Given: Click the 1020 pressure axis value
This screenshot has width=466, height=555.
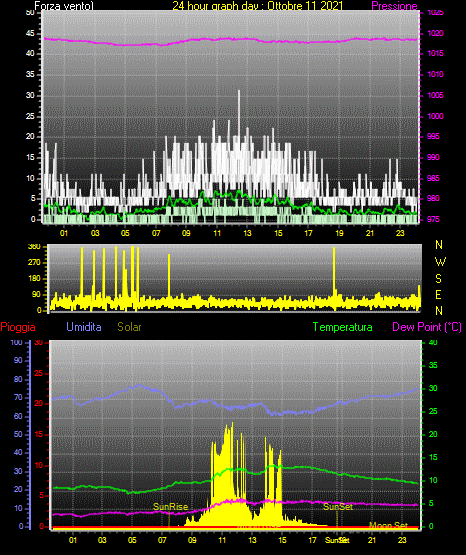Looking at the screenshot, I should pos(435,33).
